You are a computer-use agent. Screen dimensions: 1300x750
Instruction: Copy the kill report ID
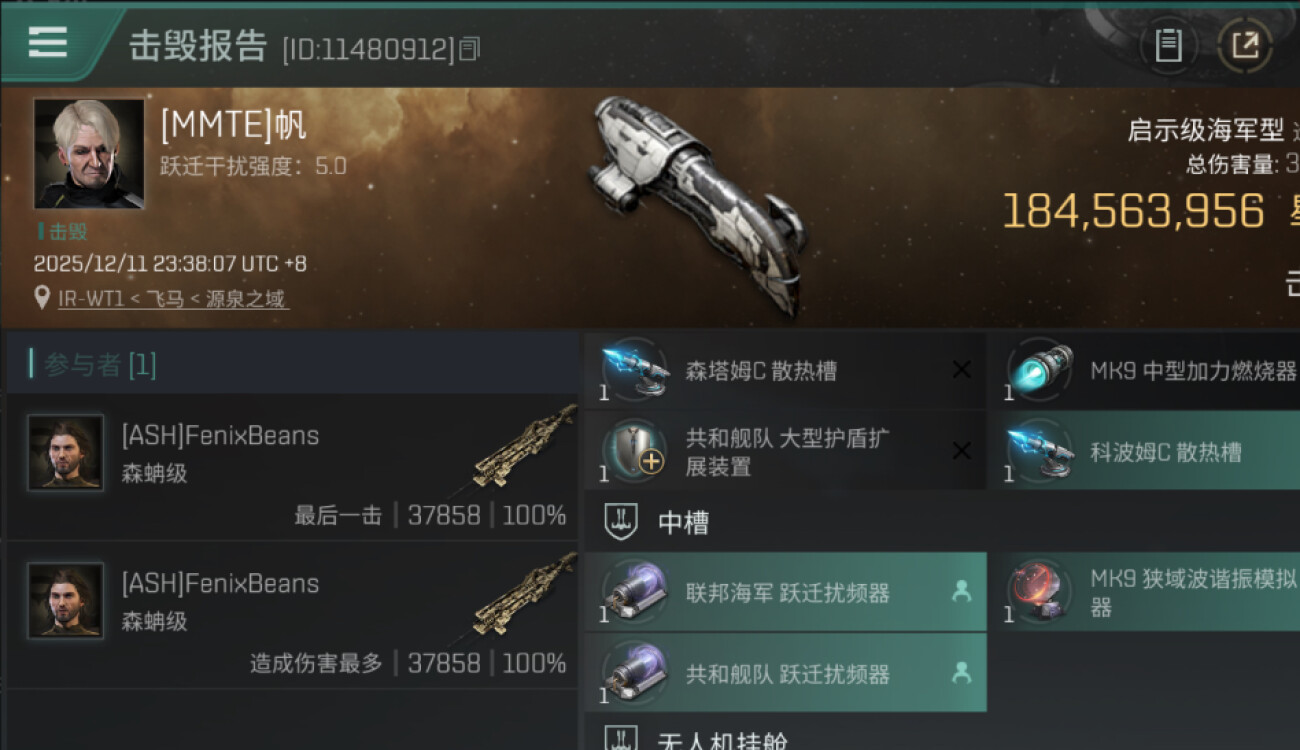pos(469,49)
